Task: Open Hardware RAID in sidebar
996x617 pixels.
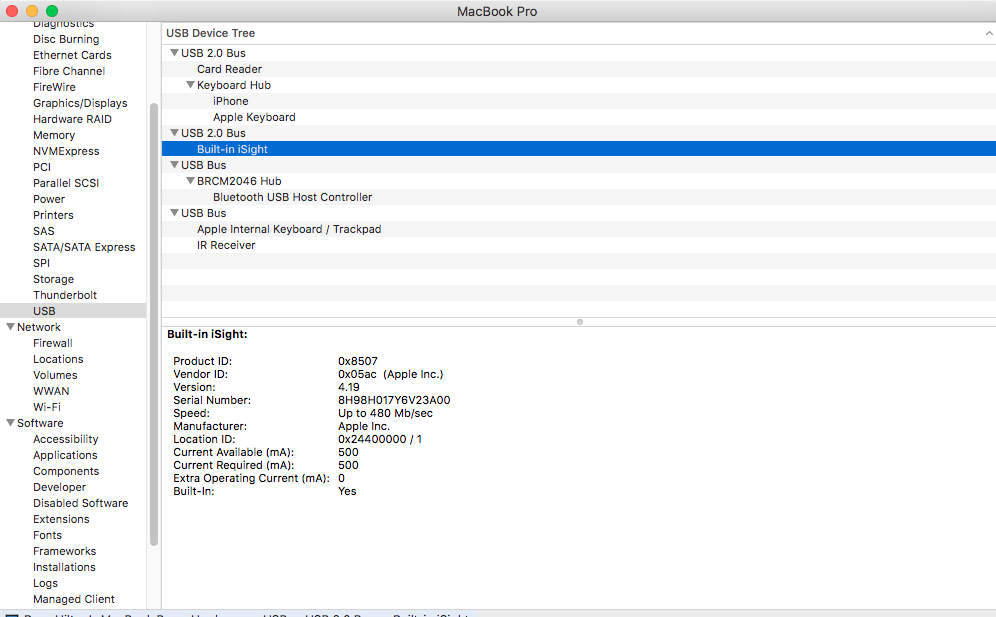Action: pyautogui.click(x=72, y=119)
